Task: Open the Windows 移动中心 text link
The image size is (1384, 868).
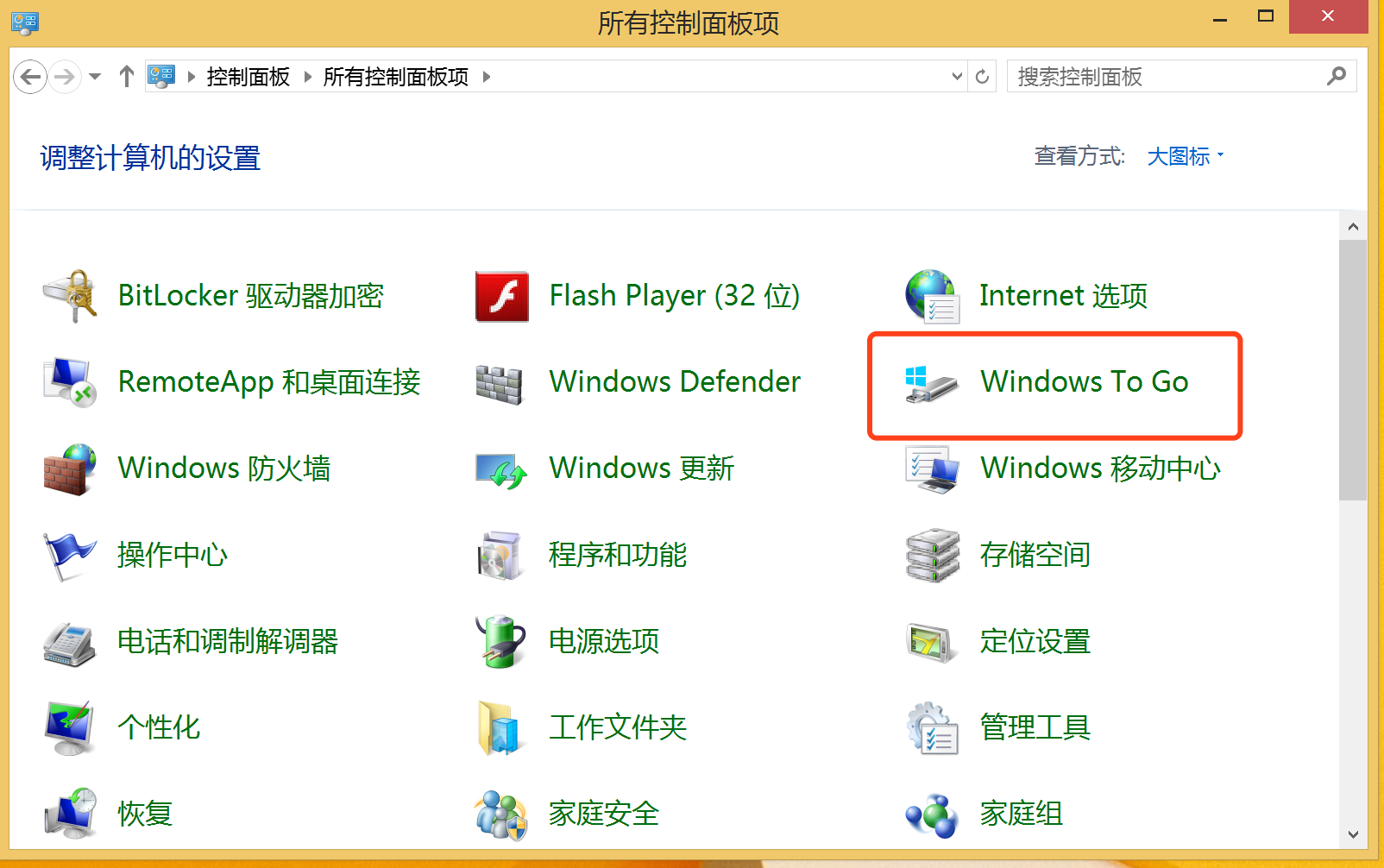Action: (1101, 469)
